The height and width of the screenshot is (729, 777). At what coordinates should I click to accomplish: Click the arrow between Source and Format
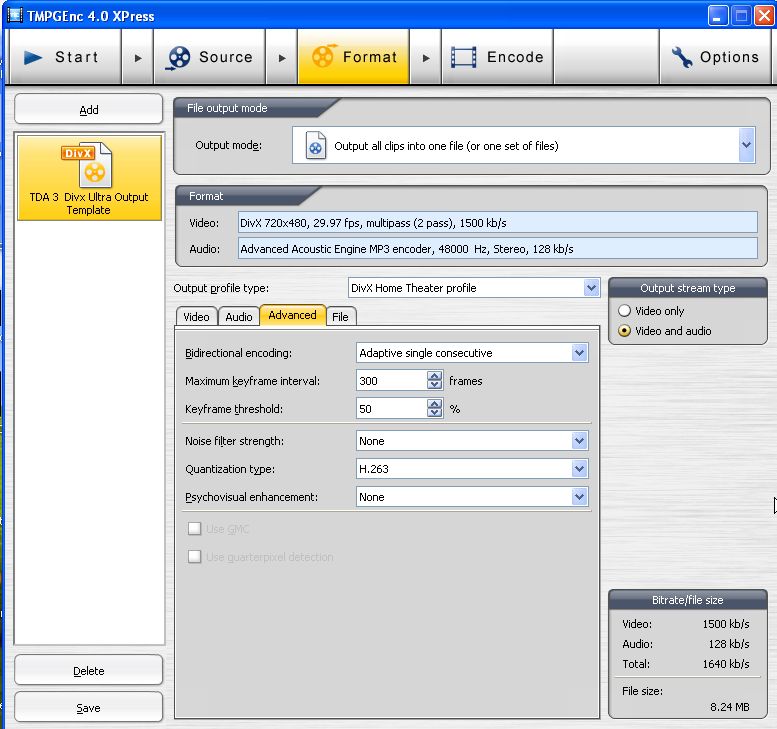point(281,57)
